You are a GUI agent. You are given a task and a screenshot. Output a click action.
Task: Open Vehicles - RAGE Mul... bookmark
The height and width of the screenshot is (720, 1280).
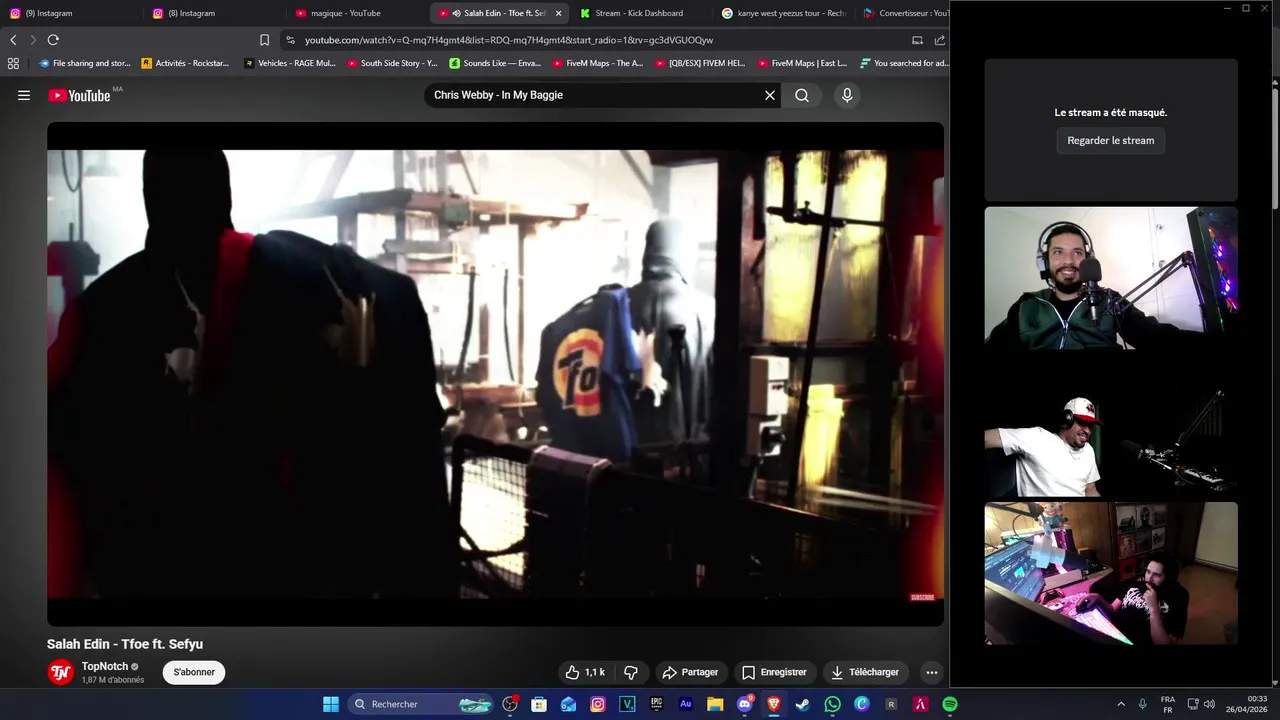point(290,63)
